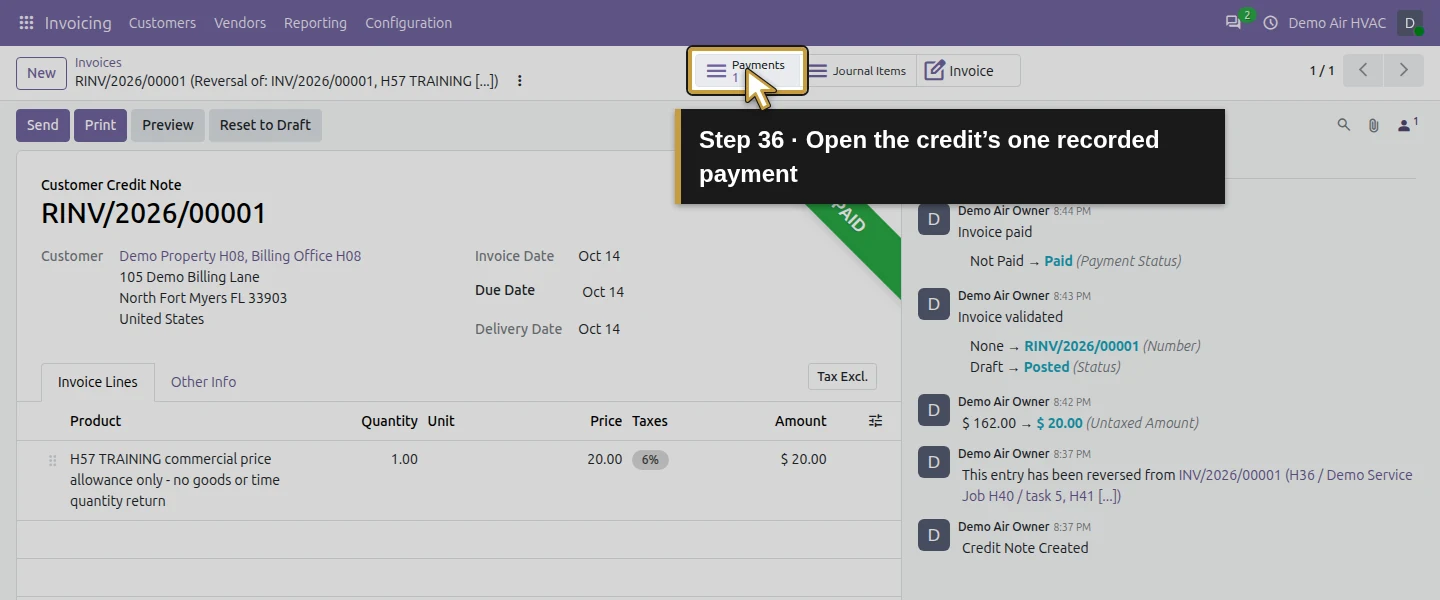The height and width of the screenshot is (600, 1440).
Task: Open the apps grid menu icon
Action: tap(26, 22)
